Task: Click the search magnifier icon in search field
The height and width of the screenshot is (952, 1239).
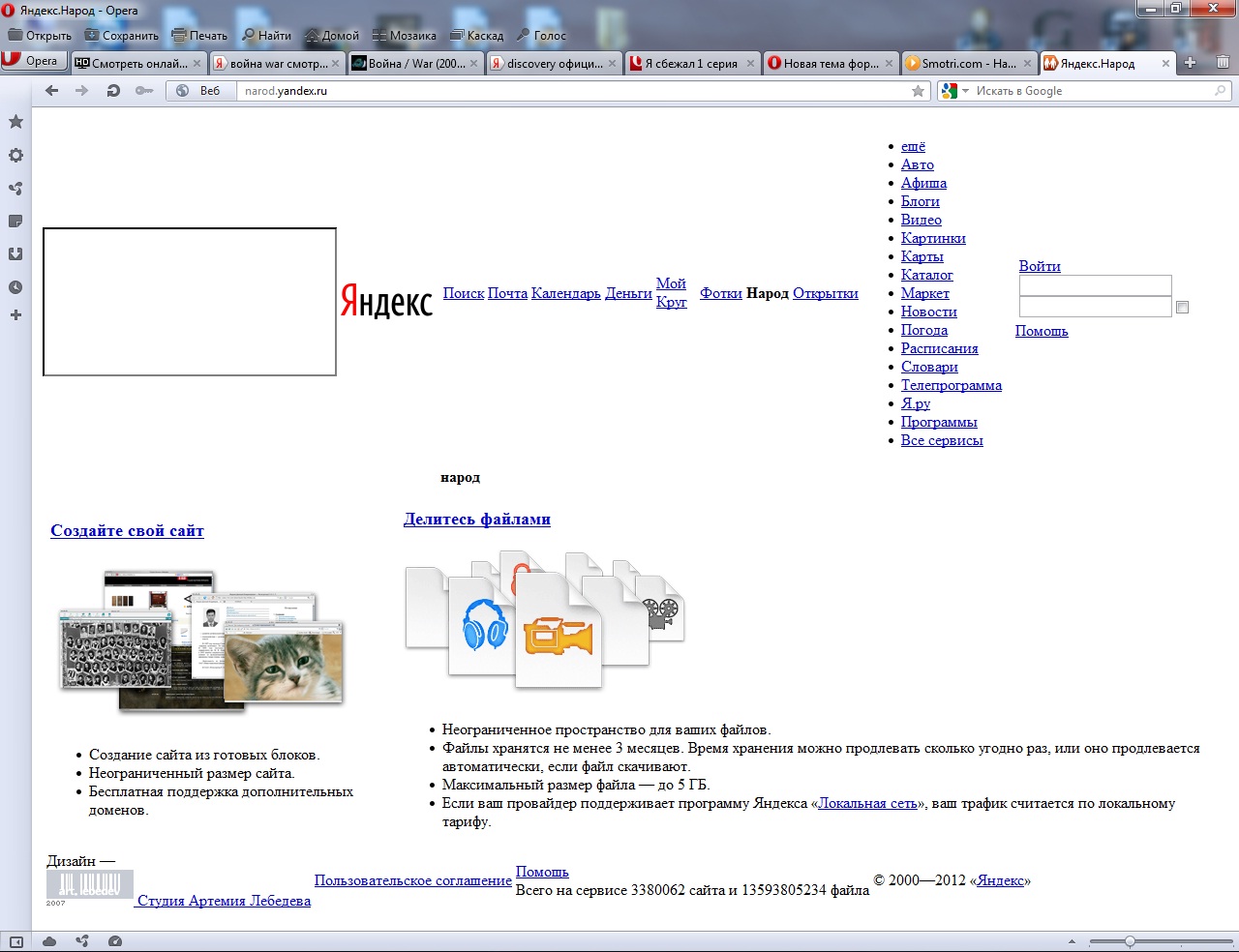Action: click(x=1221, y=91)
